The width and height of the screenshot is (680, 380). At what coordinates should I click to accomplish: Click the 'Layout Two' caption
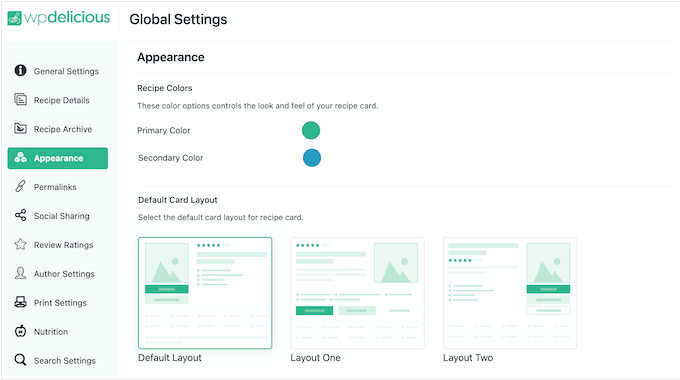coord(468,358)
